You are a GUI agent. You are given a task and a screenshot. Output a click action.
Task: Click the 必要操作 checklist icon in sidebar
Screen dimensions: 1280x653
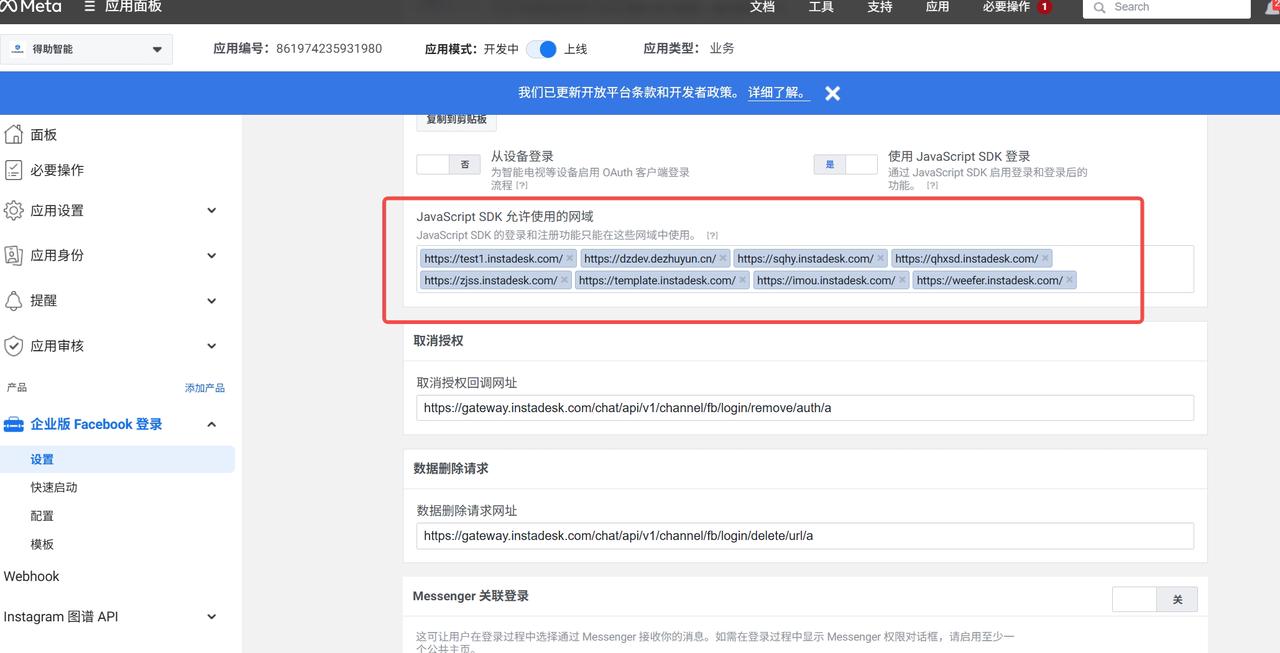point(14,170)
